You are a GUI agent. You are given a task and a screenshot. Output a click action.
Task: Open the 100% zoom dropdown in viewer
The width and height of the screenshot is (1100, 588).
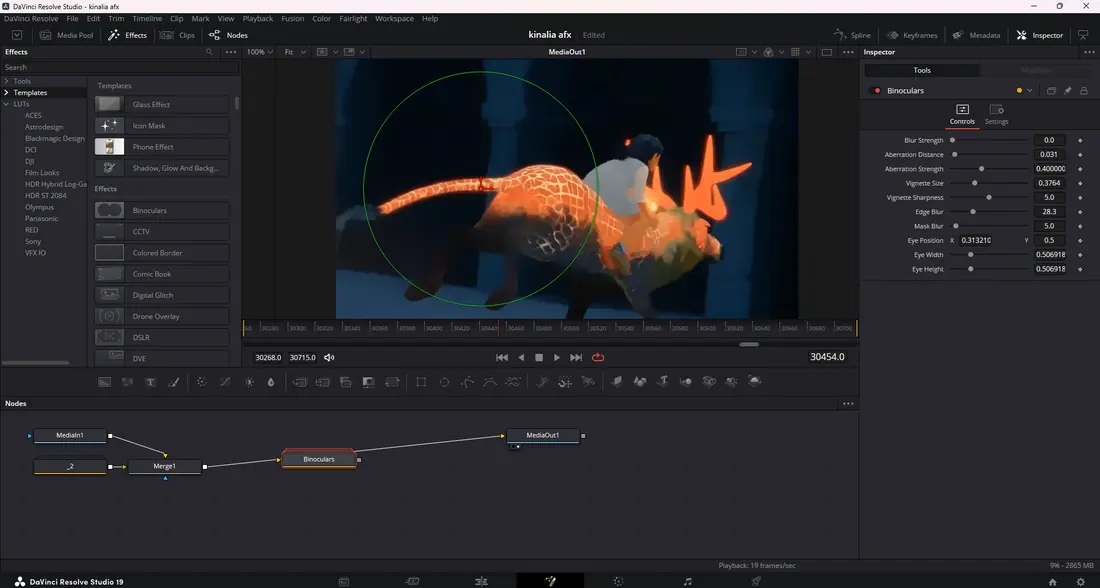(x=260, y=52)
